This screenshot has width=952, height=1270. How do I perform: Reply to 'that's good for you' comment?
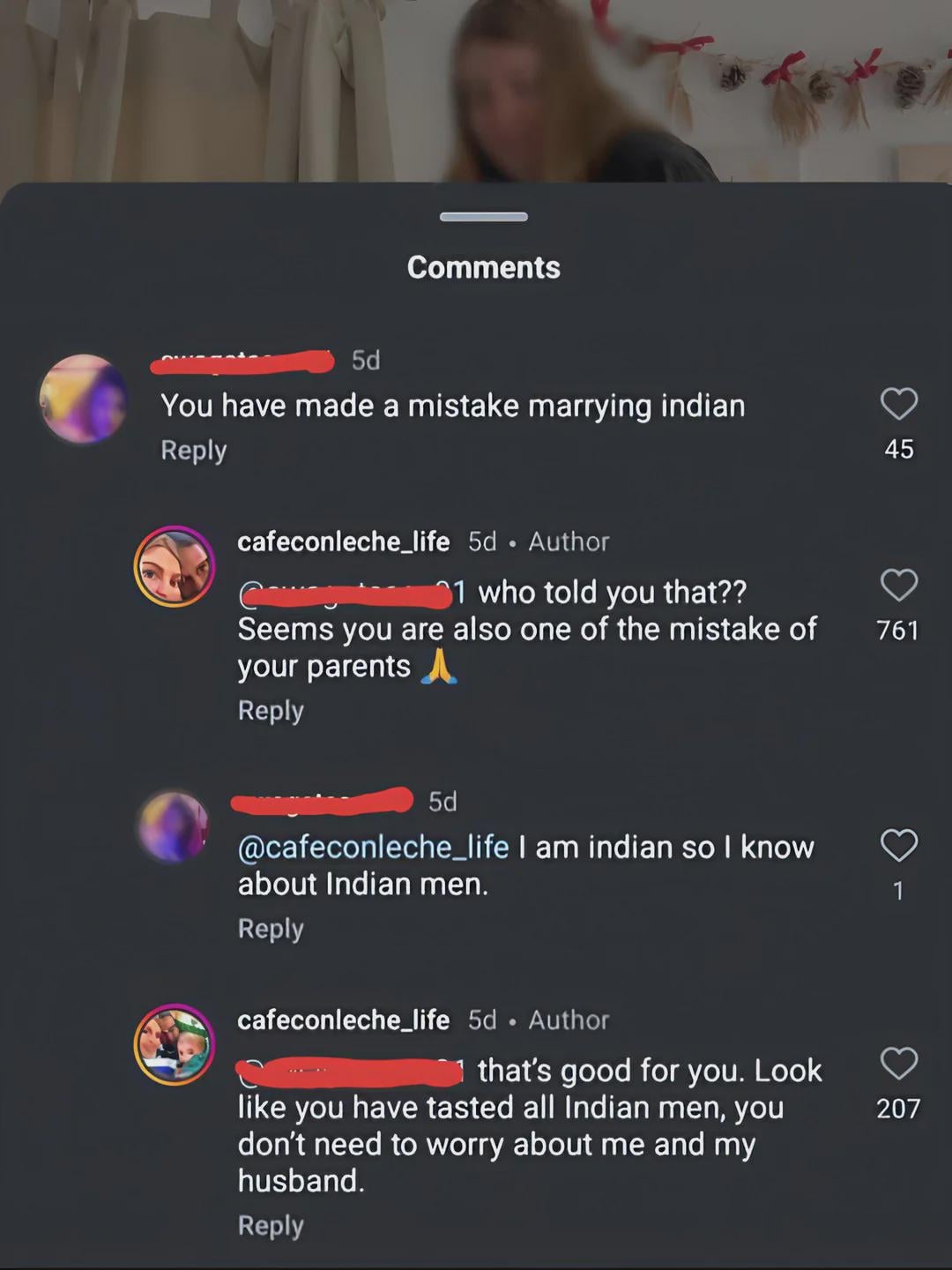point(271,1225)
